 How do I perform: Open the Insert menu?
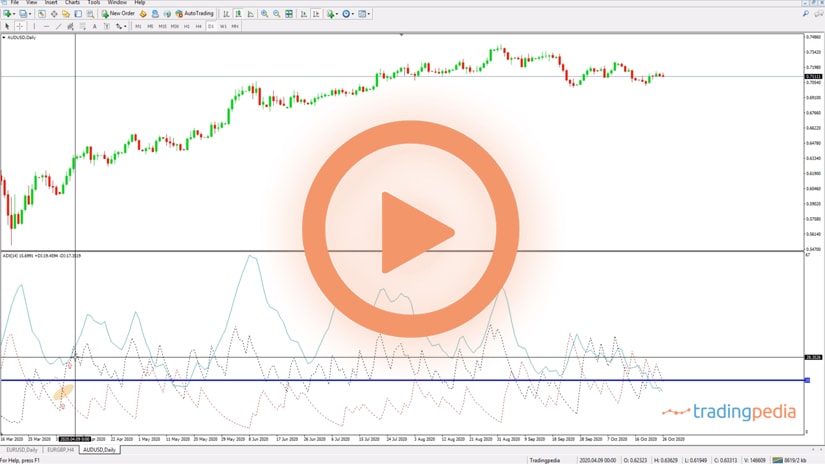tap(51, 3)
